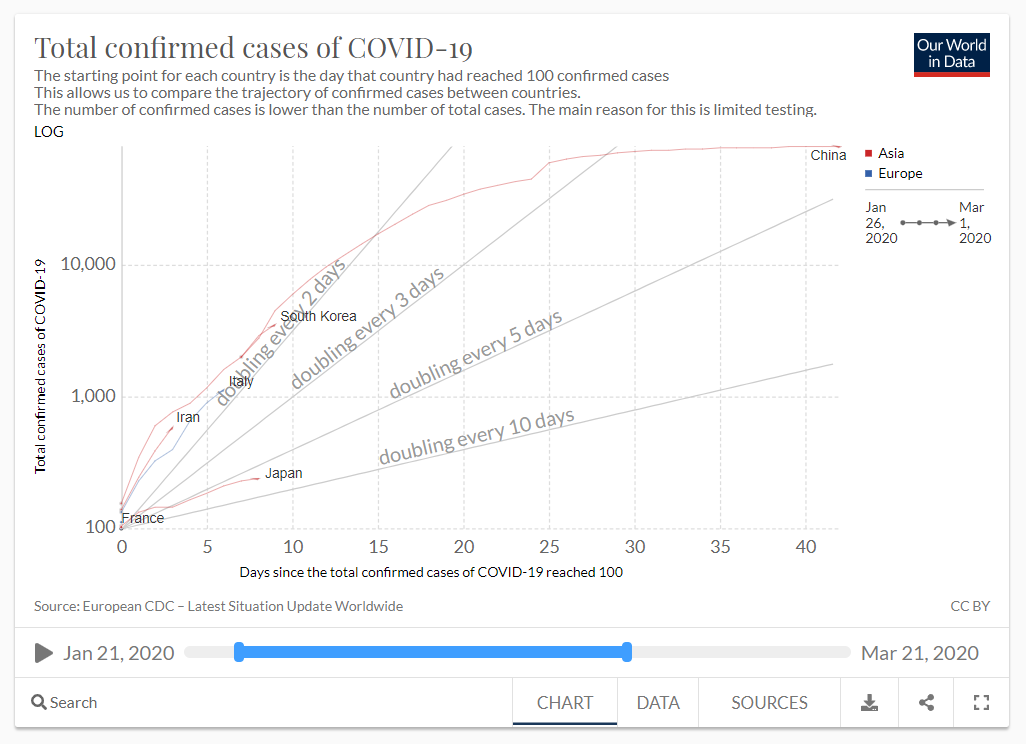The height and width of the screenshot is (744, 1026).
Task: Open the SOURCES tab
Action: [x=769, y=702]
